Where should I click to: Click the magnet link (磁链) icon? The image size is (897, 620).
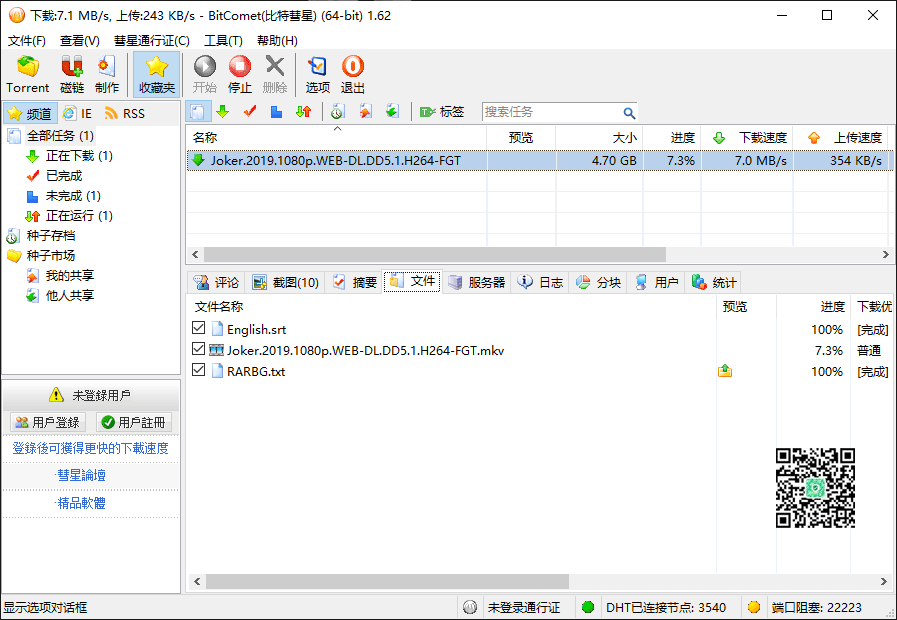tap(72, 75)
